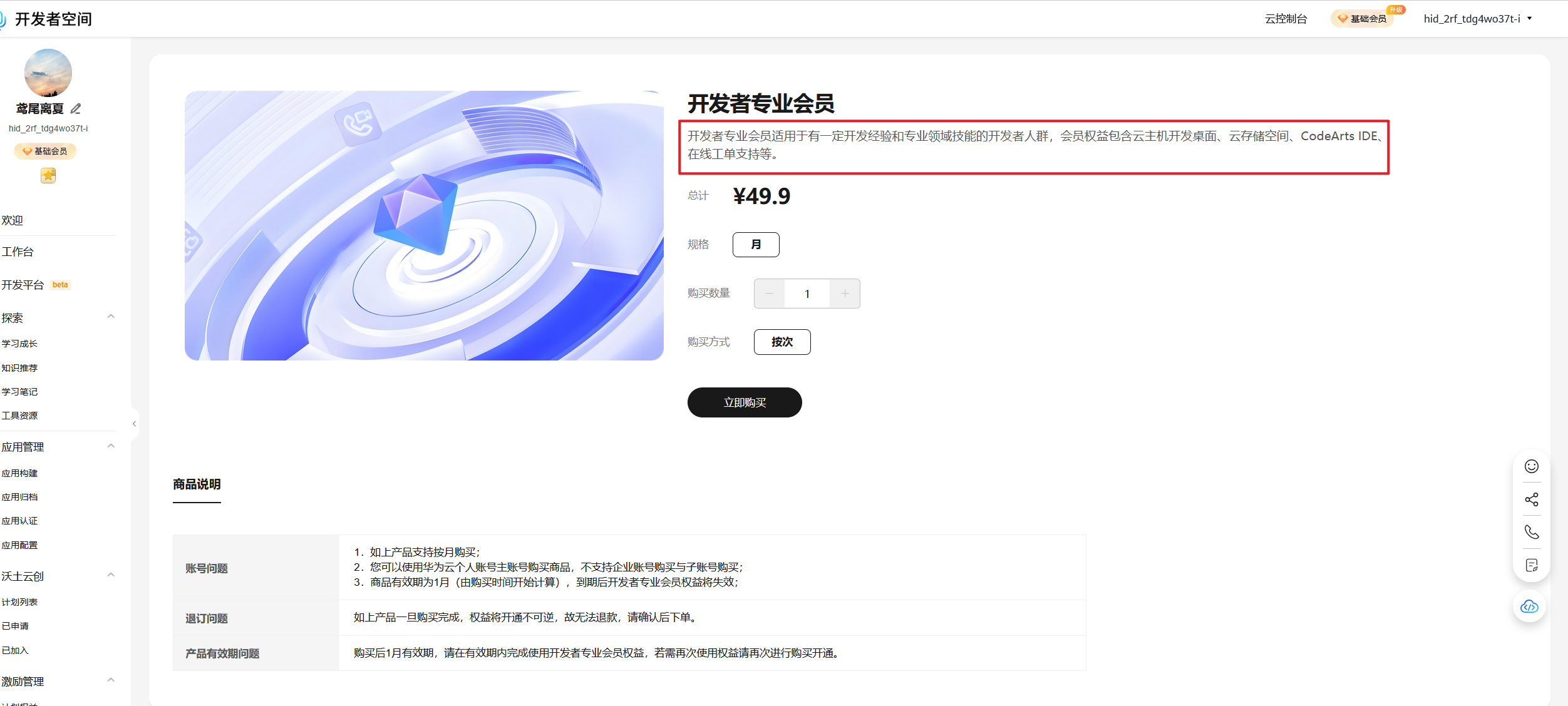This screenshot has height=706, width=1568.
Task: Click the 立即购买 button
Action: (744, 402)
